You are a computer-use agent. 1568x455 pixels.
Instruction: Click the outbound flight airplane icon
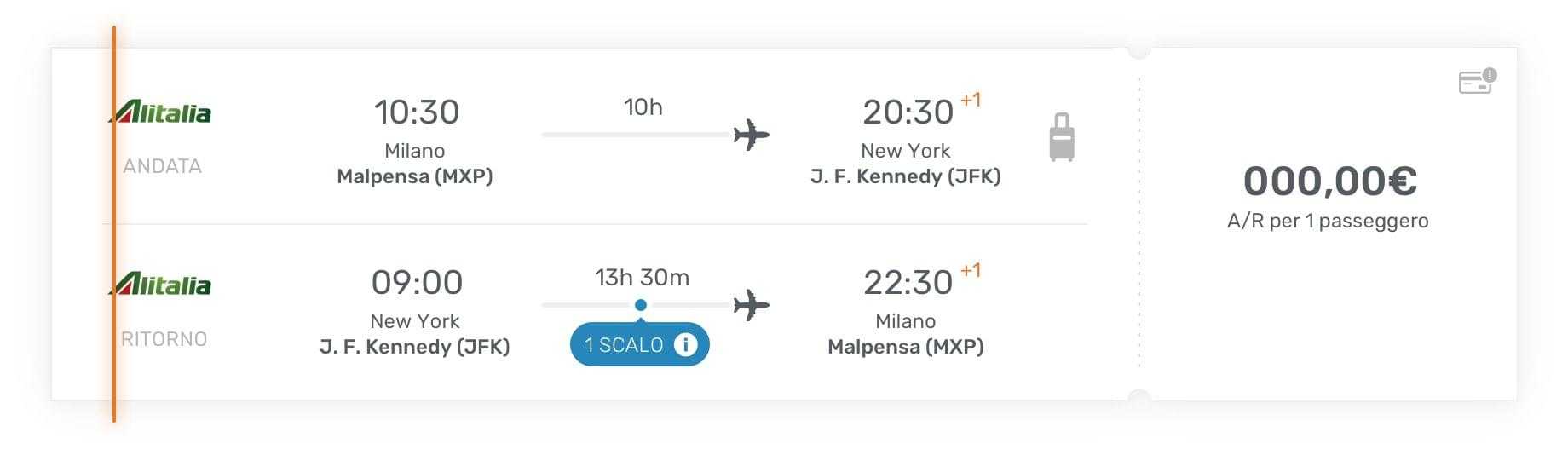(x=751, y=135)
